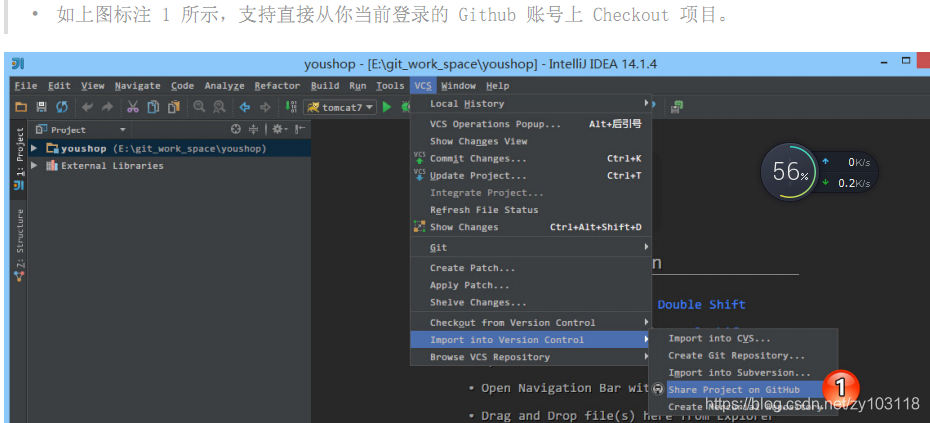Open the Refactor menu
Screen dimensions: 930x423
point(277,86)
